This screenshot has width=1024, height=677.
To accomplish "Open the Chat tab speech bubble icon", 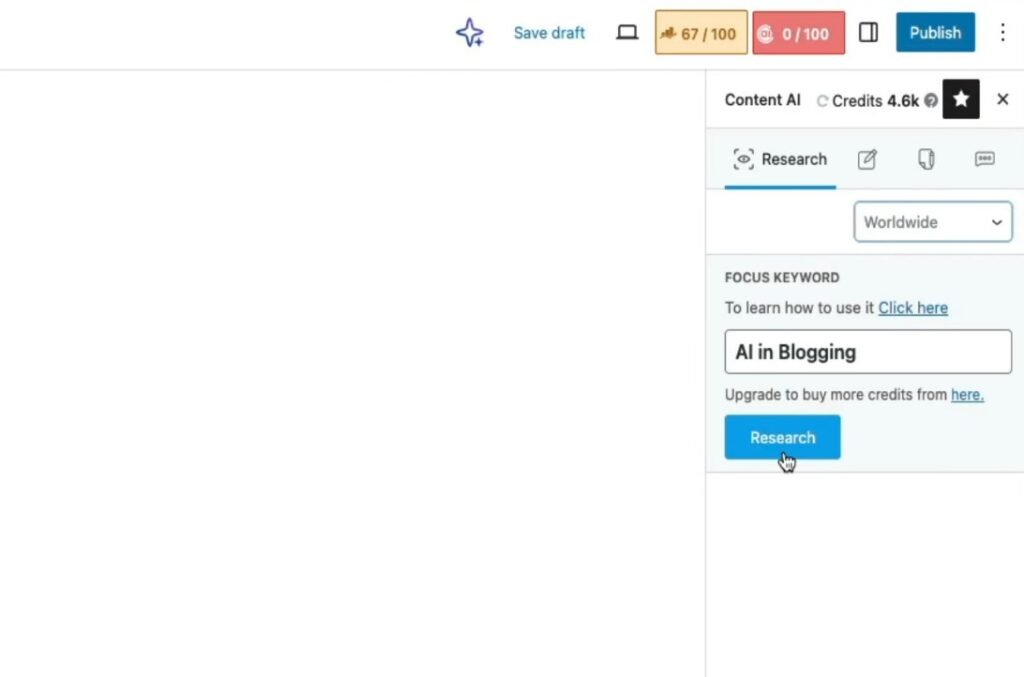I will [x=985, y=159].
